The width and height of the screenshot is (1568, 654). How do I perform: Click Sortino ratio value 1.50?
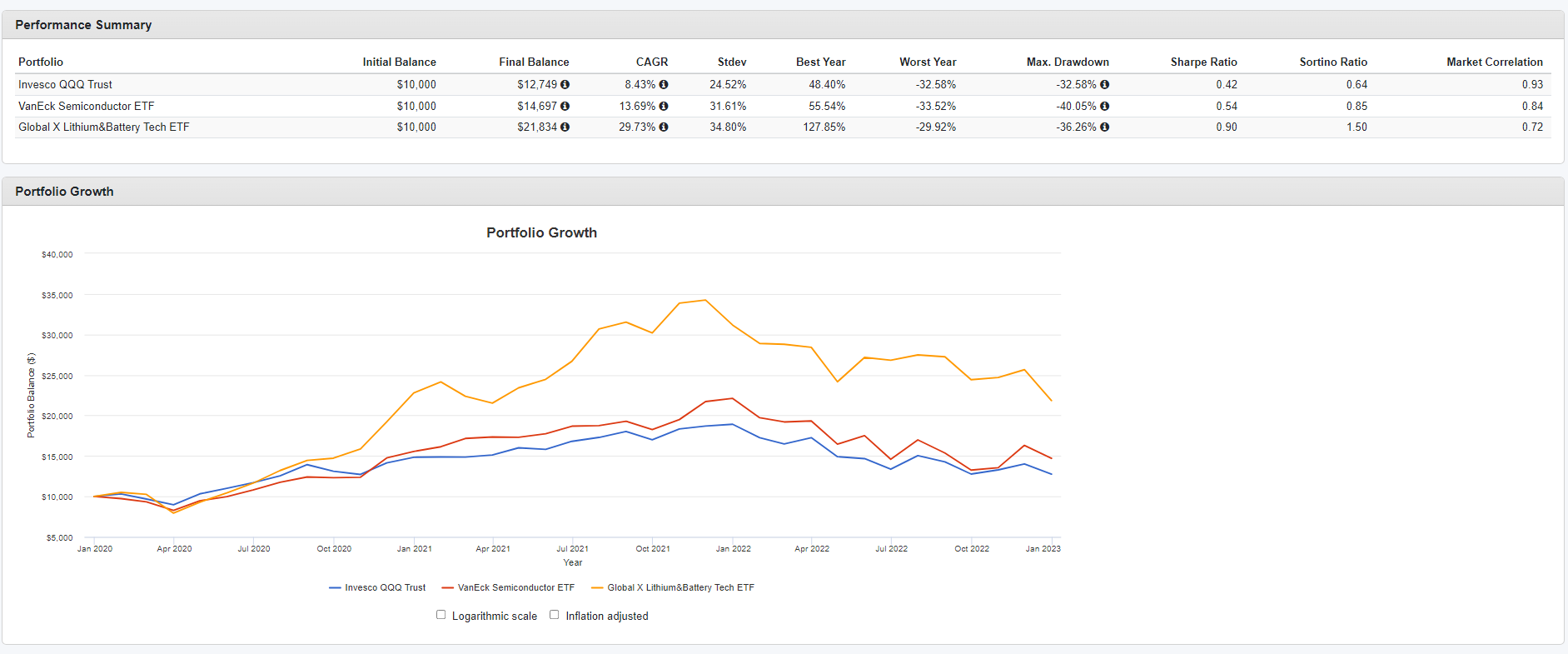click(x=1356, y=127)
